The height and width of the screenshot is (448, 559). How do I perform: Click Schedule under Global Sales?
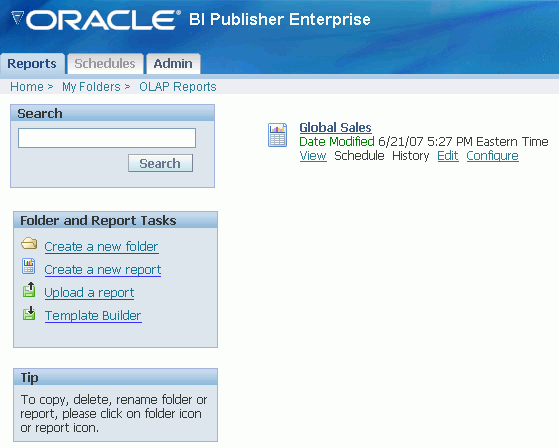(x=359, y=156)
